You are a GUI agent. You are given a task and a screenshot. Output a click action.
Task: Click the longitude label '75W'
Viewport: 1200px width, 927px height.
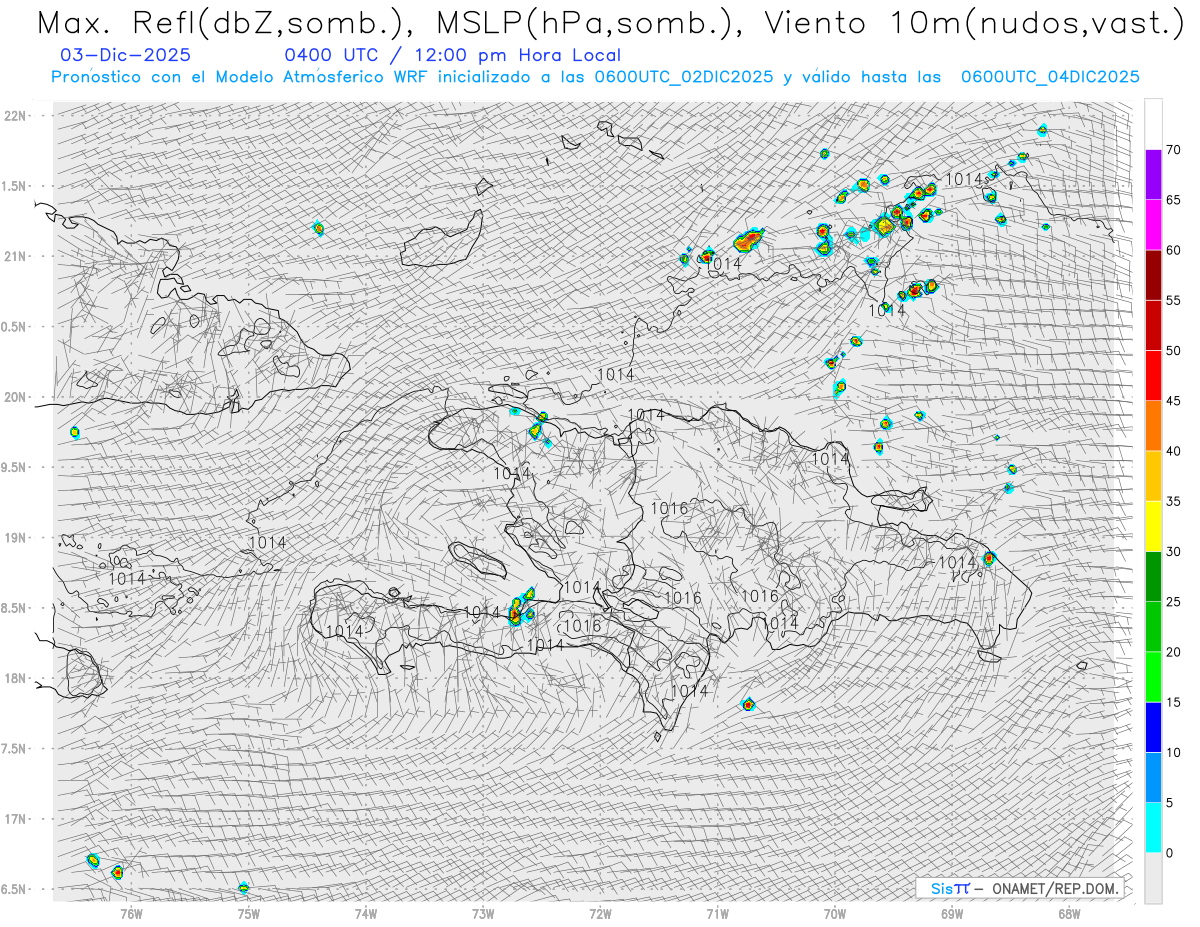(x=248, y=912)
